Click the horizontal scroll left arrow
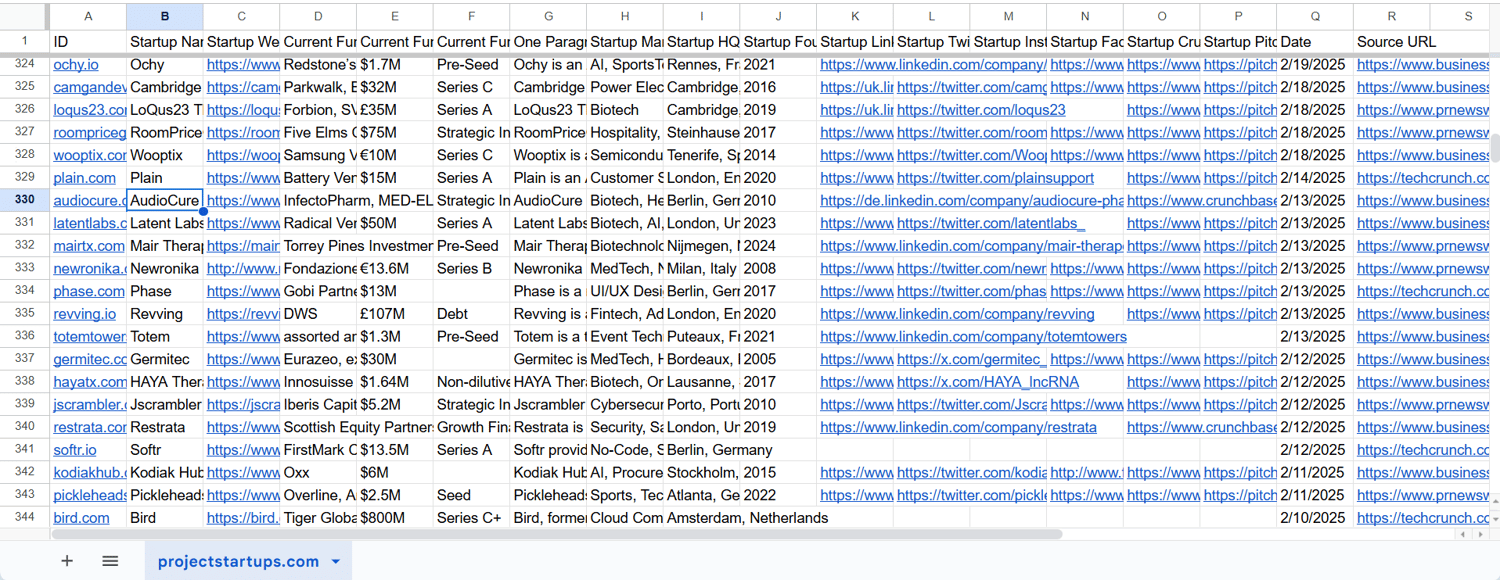The width and height of the screenshot is (1500, 580). click(x=1463, y=535)
